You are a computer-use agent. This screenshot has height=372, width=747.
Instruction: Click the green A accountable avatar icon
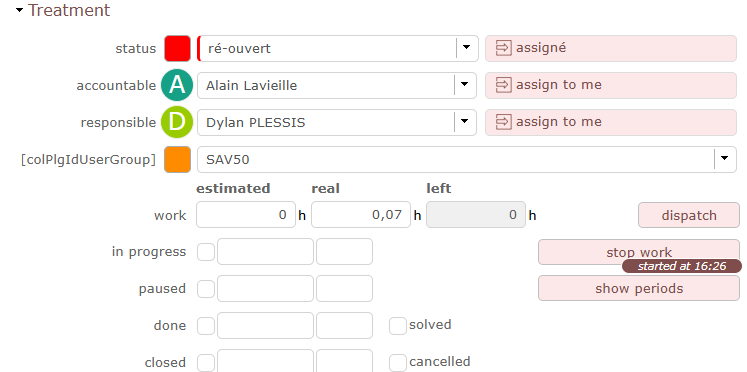pos(177,85)
